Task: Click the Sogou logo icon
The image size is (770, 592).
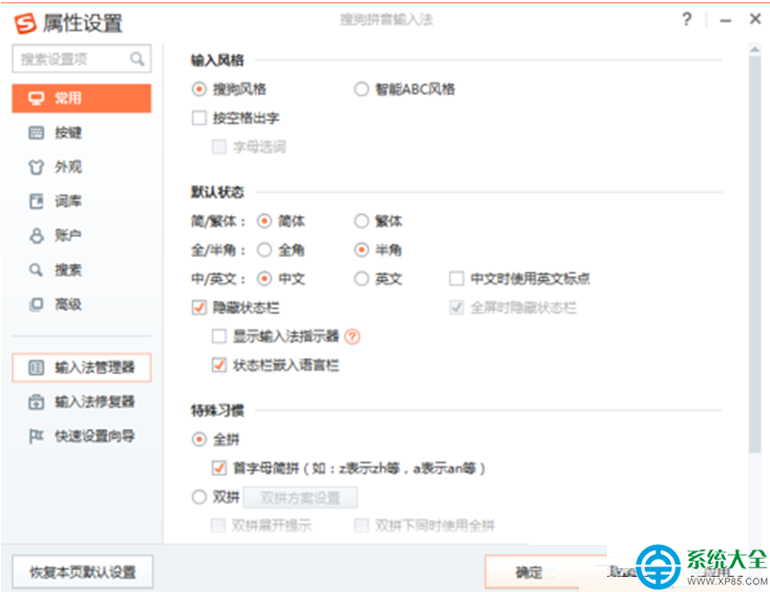Action: tap(25, 23)
